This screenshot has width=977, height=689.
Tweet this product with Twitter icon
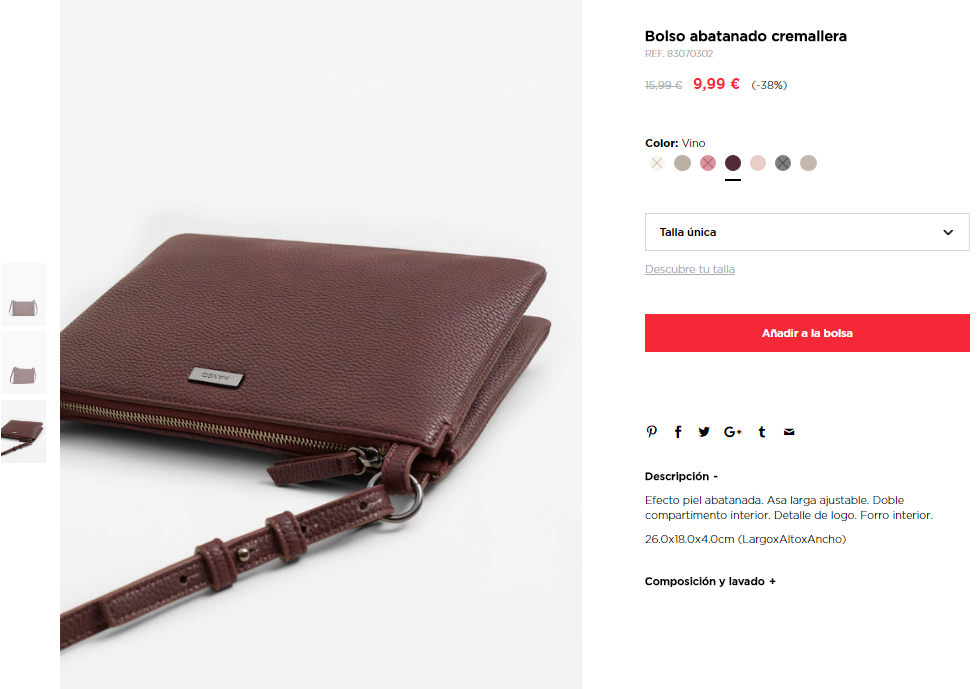pos(704,432)
